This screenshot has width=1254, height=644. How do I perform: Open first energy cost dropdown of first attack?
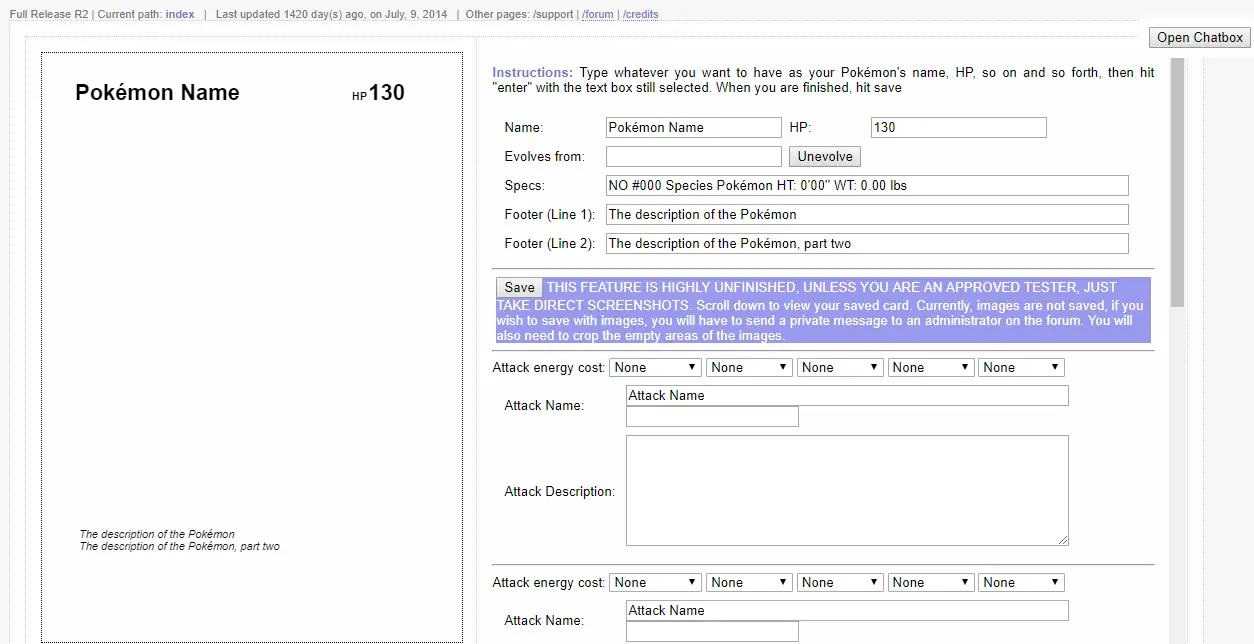click(x=655, y=368)
